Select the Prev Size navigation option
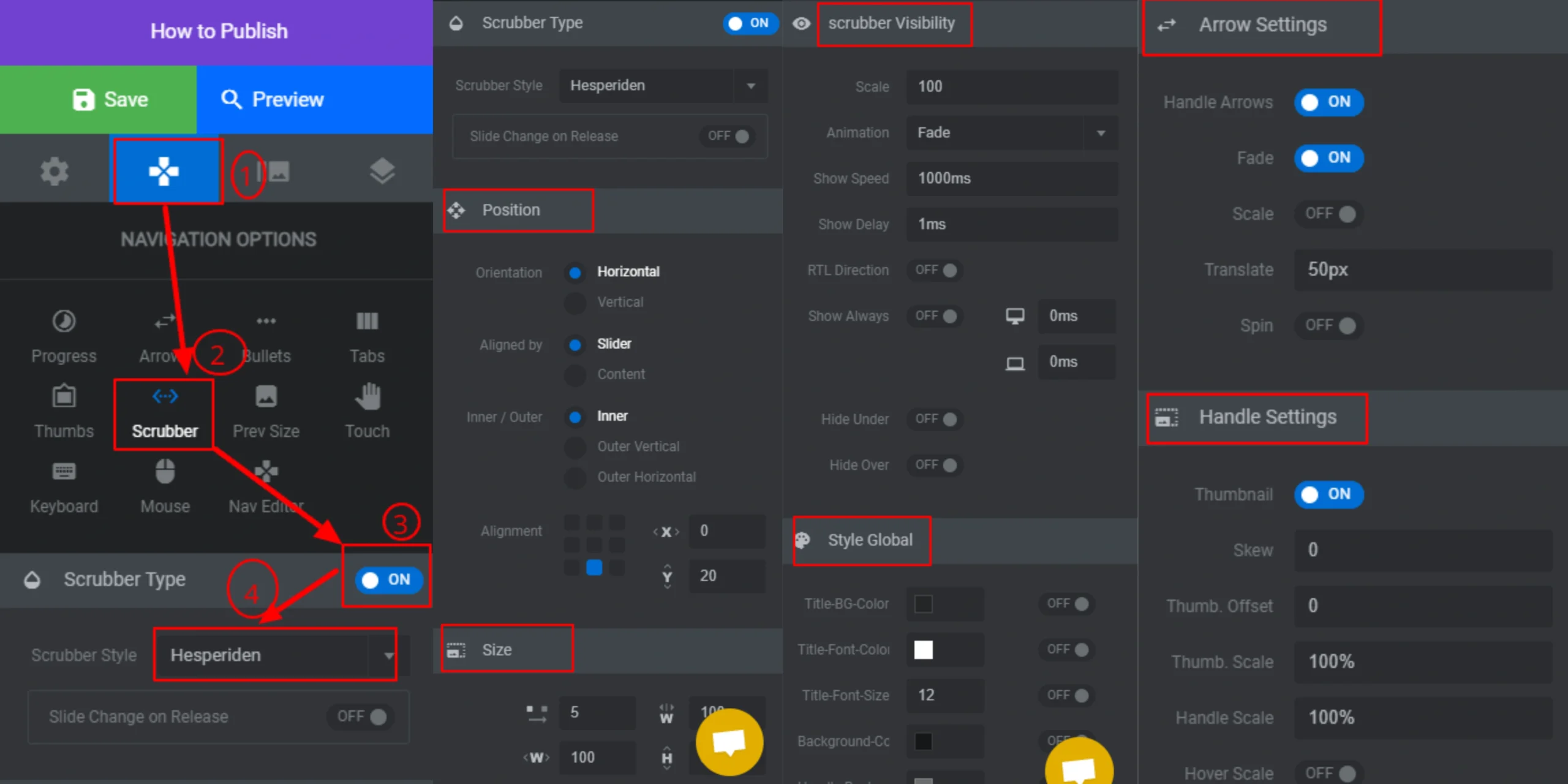The image size is (1568, 784). 266,412
